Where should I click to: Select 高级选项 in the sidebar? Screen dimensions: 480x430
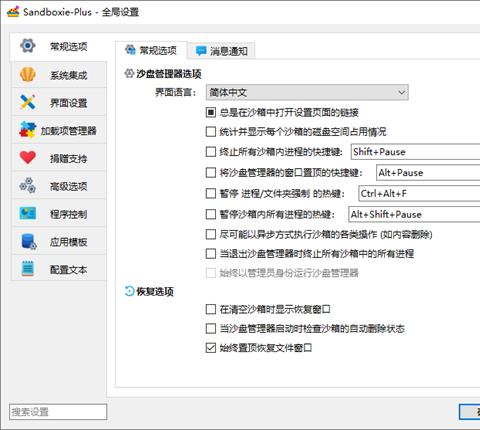pyautogui.click(x=59, y=185)
